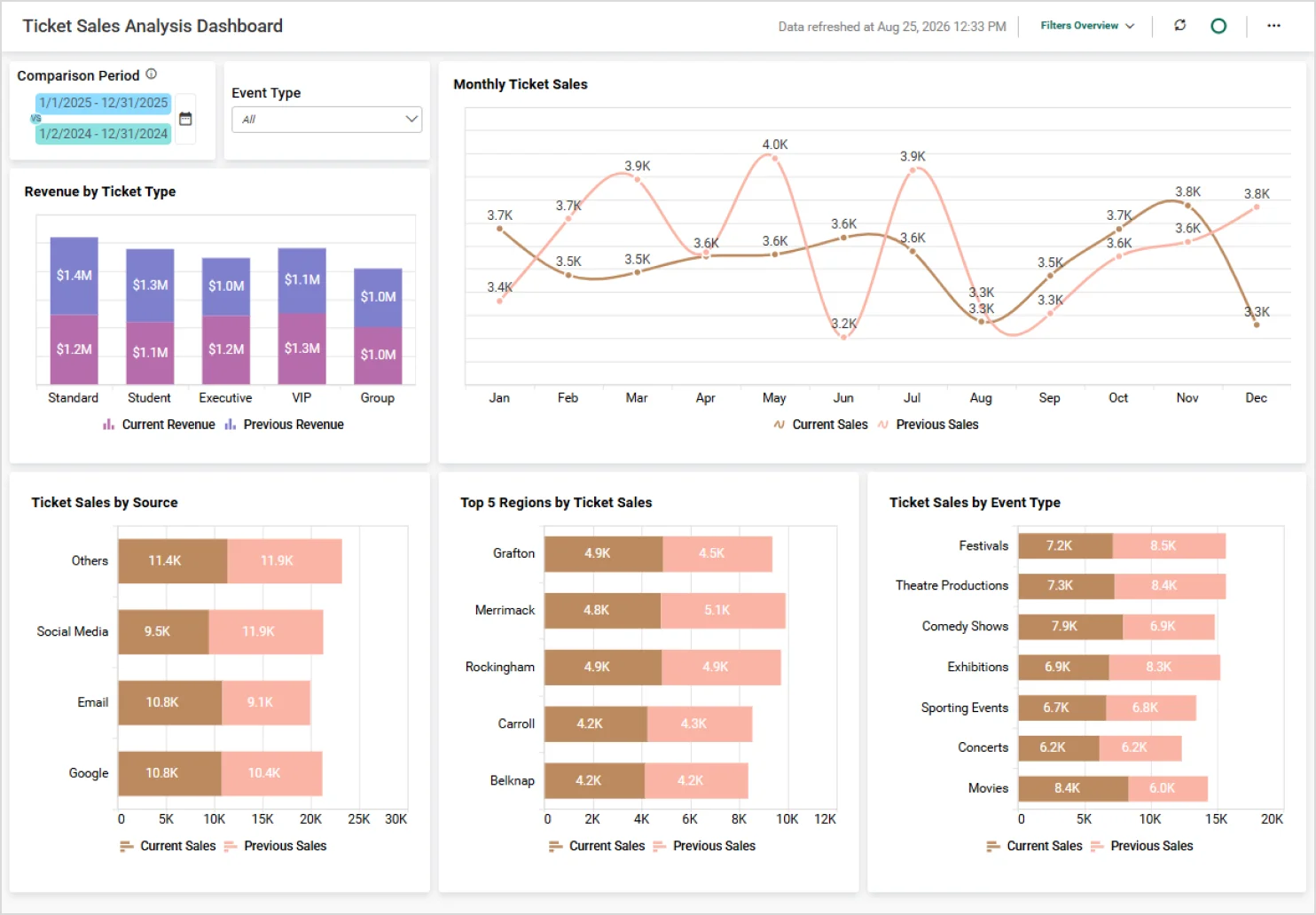Image resolution: width=1316 pixels, height=915 pixels.
Task: Click the Rockingham 4.9K current sales bar
Action: [603, 668]
